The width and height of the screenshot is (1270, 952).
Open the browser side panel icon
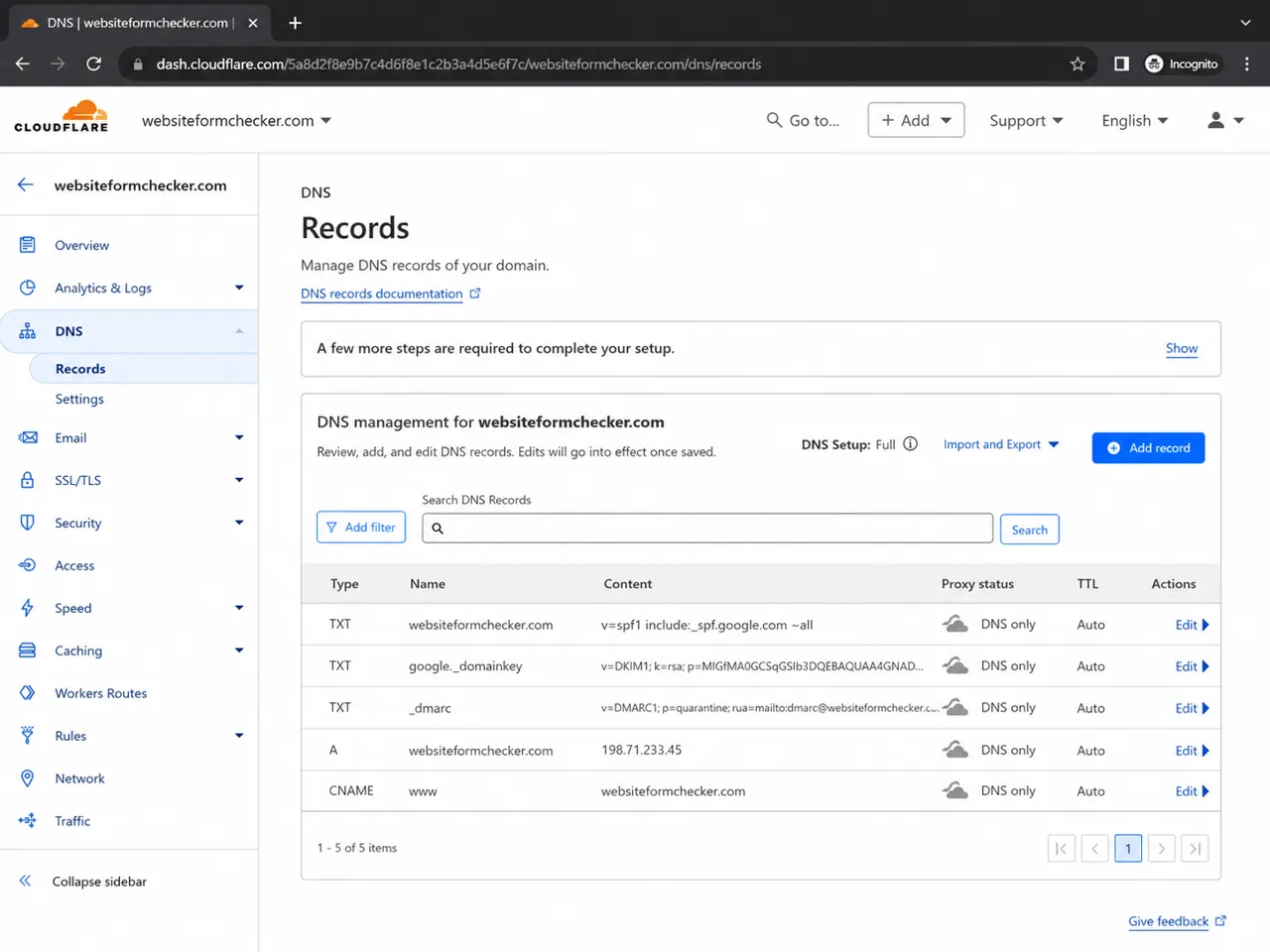point(1121,63)
